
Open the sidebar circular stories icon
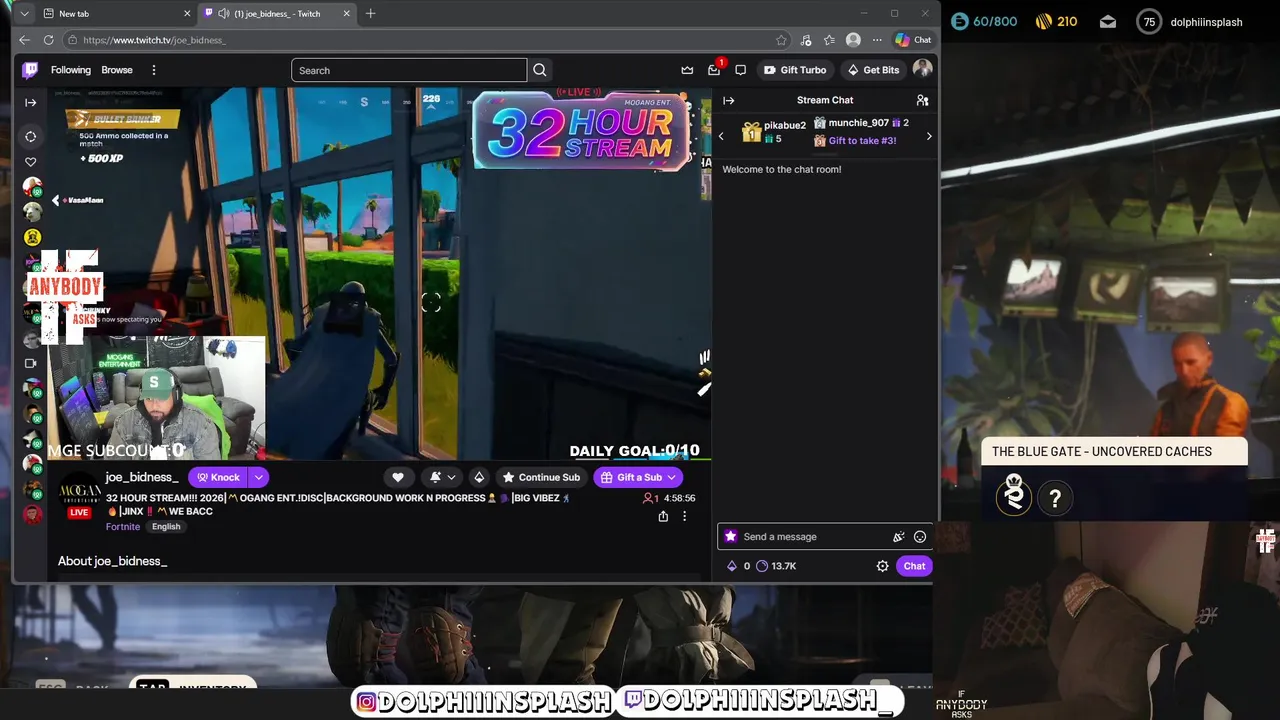point(31,136)
